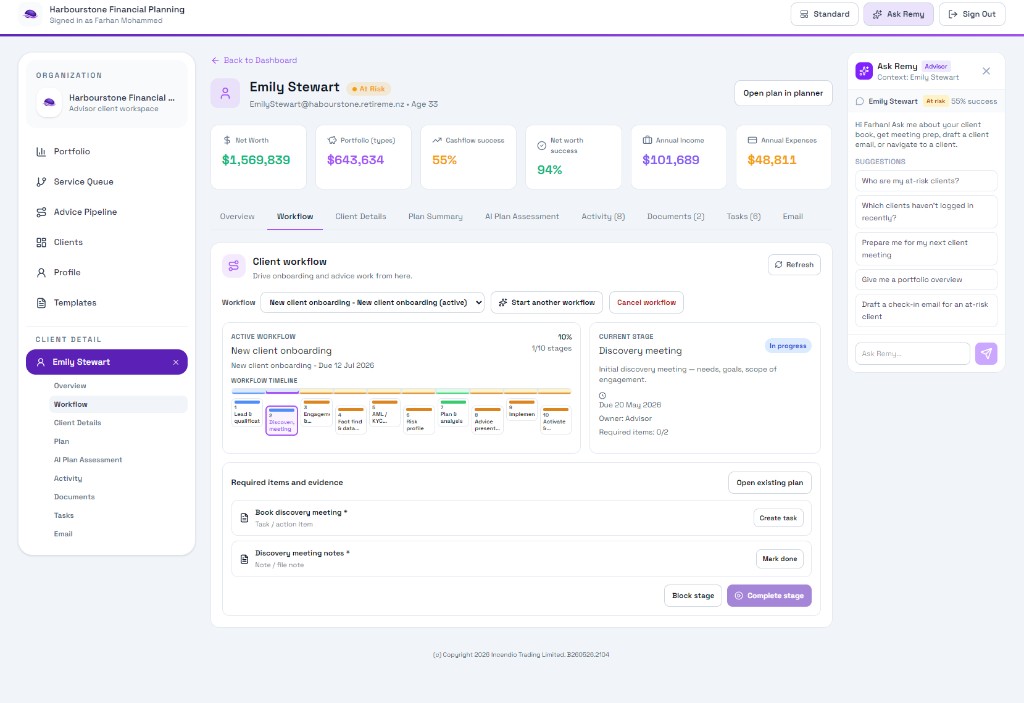
Task: Mark Discovery meeting notes done
Action: point(780,559)
